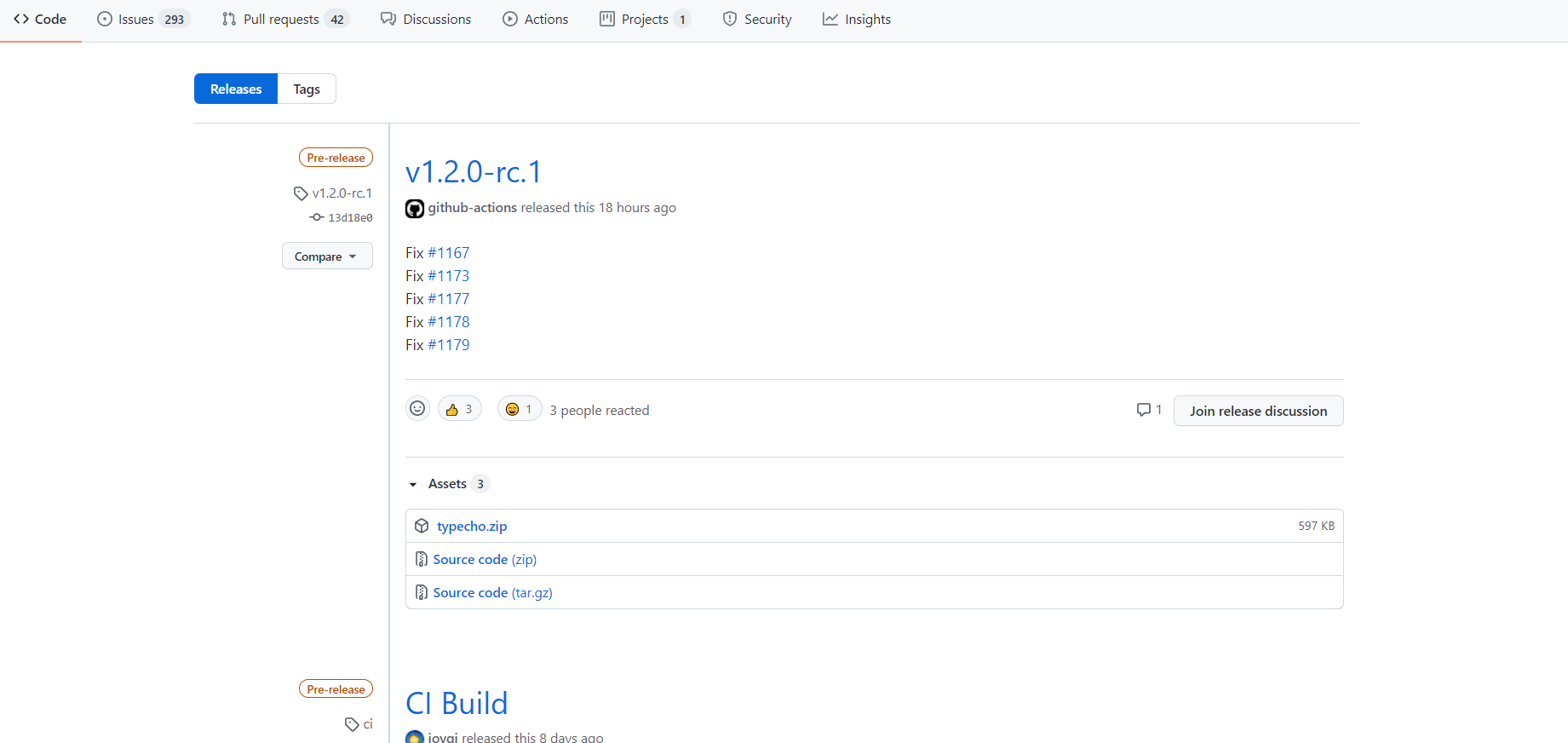Open the Compare dropdown
Viewport: 1568px width, 743px height.
(327, 256)
